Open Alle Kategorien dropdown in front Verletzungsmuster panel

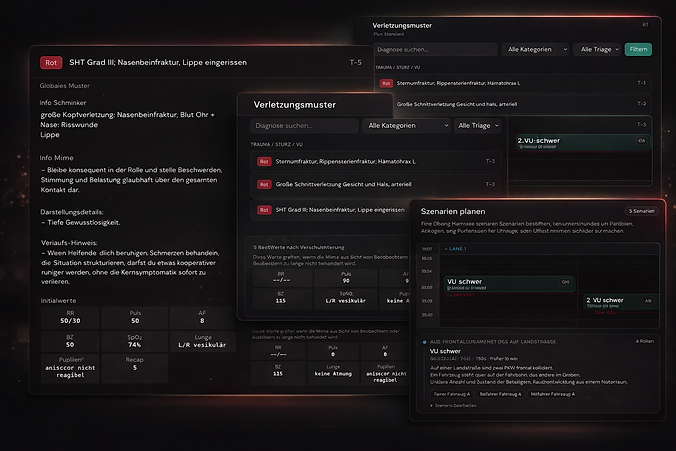(x=407, y=125)
